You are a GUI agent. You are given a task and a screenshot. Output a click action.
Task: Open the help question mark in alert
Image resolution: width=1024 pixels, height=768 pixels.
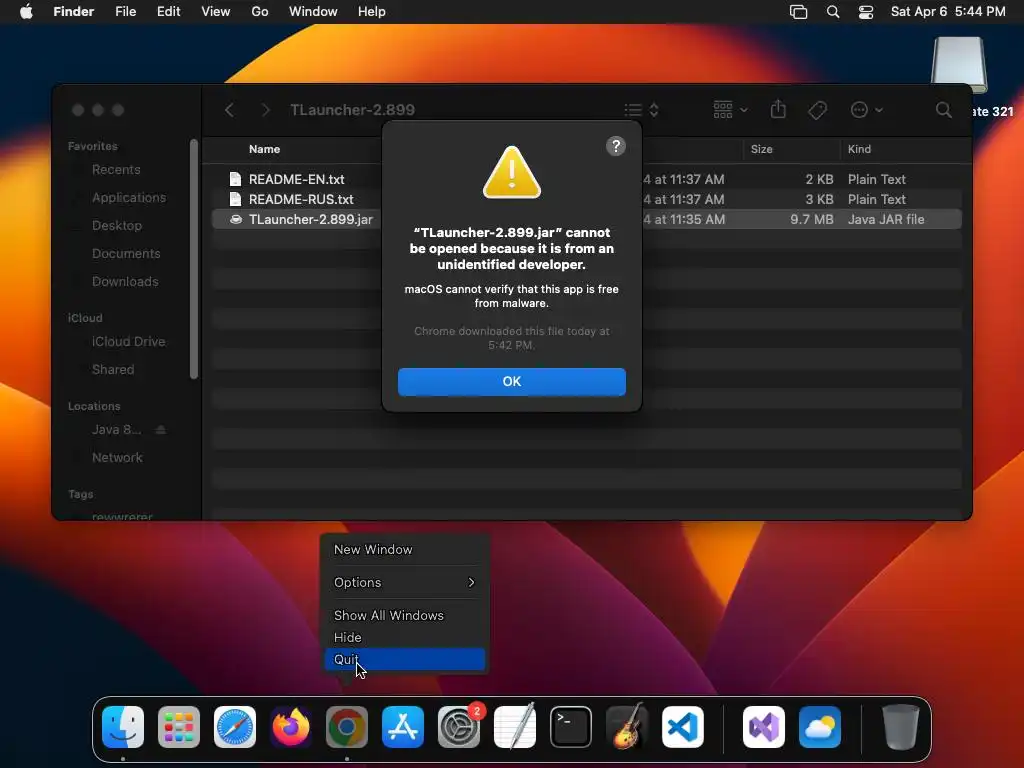coord(615,146)
